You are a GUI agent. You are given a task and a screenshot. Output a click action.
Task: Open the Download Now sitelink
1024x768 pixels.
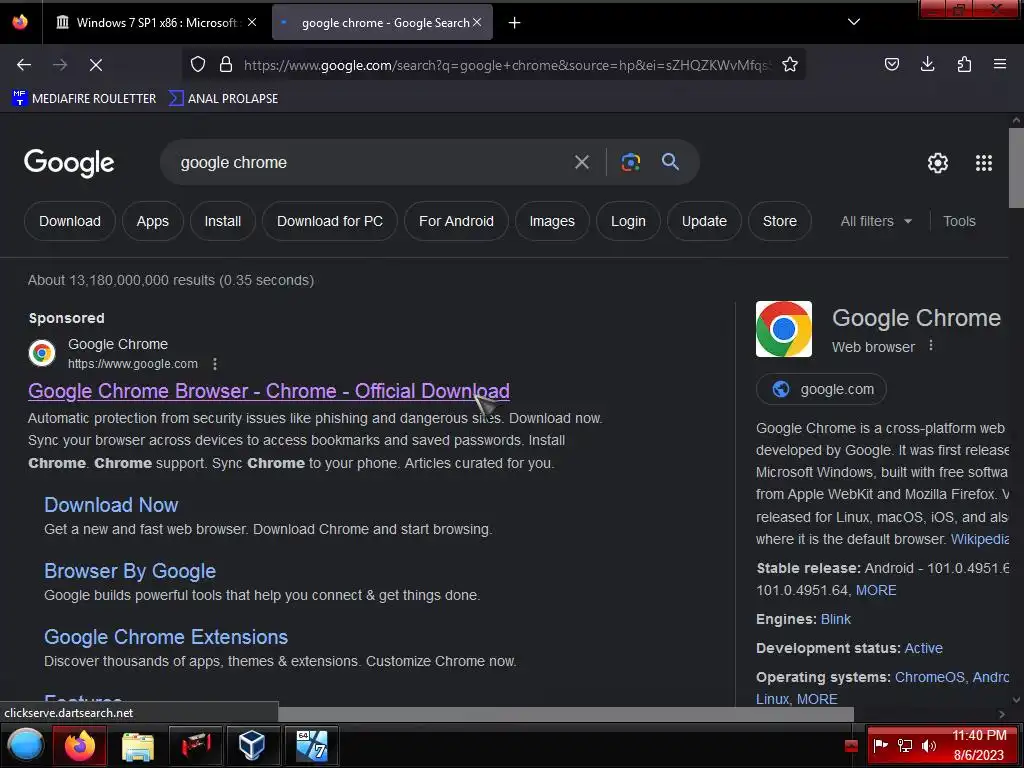pos(111,505)
